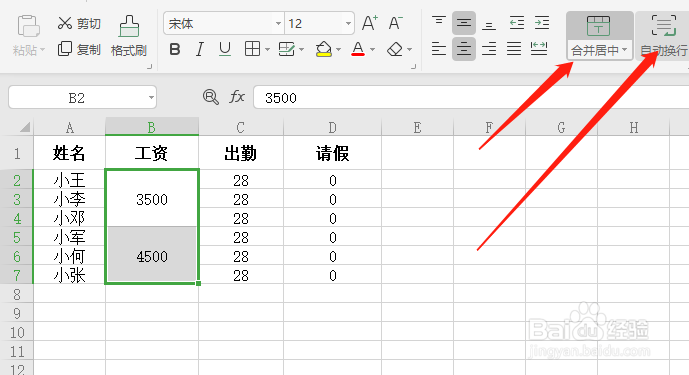Screen dimensions: 689x375
Task: Increase indent icon
Action: [x=542, y=23]
